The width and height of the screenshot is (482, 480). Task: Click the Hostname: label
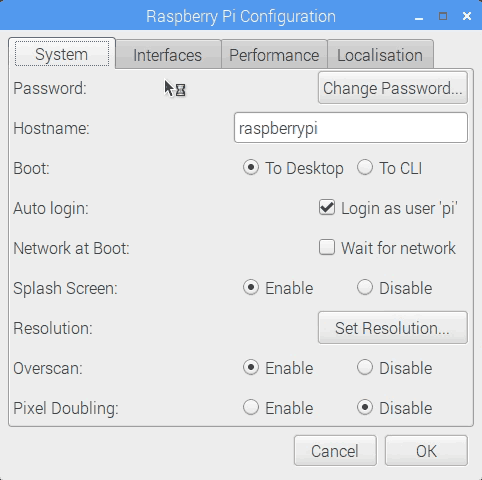click(51, 128)
